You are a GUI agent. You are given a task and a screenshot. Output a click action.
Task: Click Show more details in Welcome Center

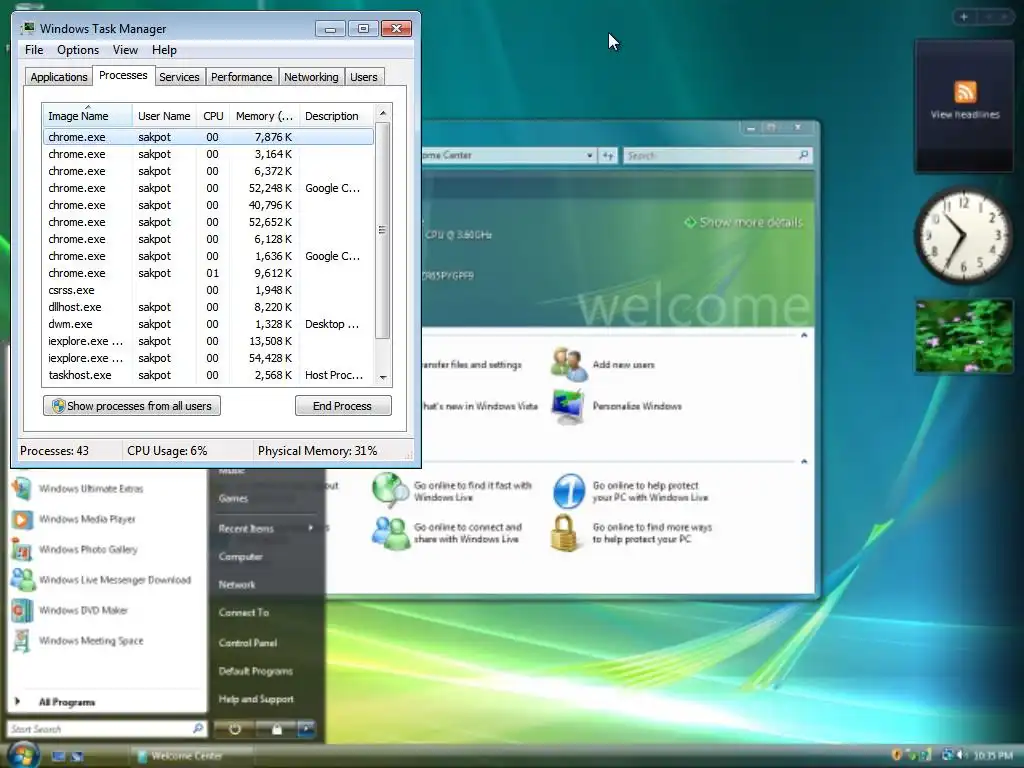[x=743, y=223]
